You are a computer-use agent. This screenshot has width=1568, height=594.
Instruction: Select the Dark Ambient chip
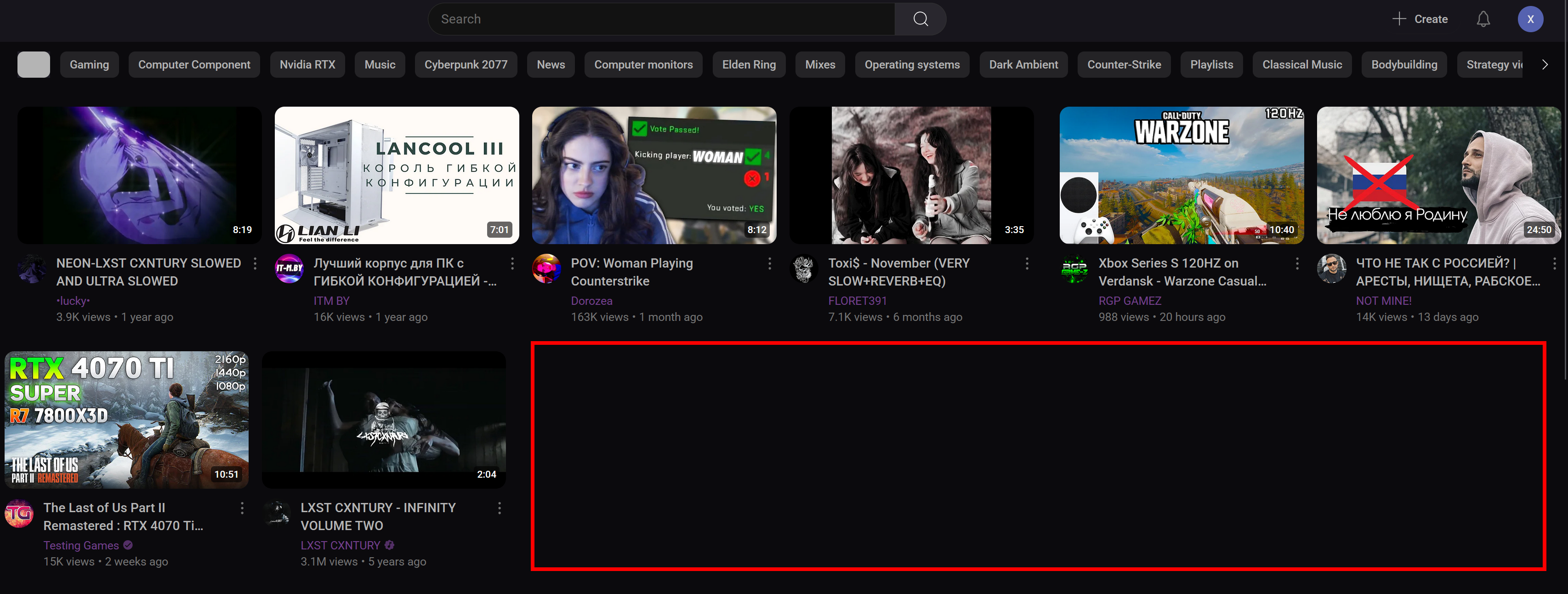1023,64
